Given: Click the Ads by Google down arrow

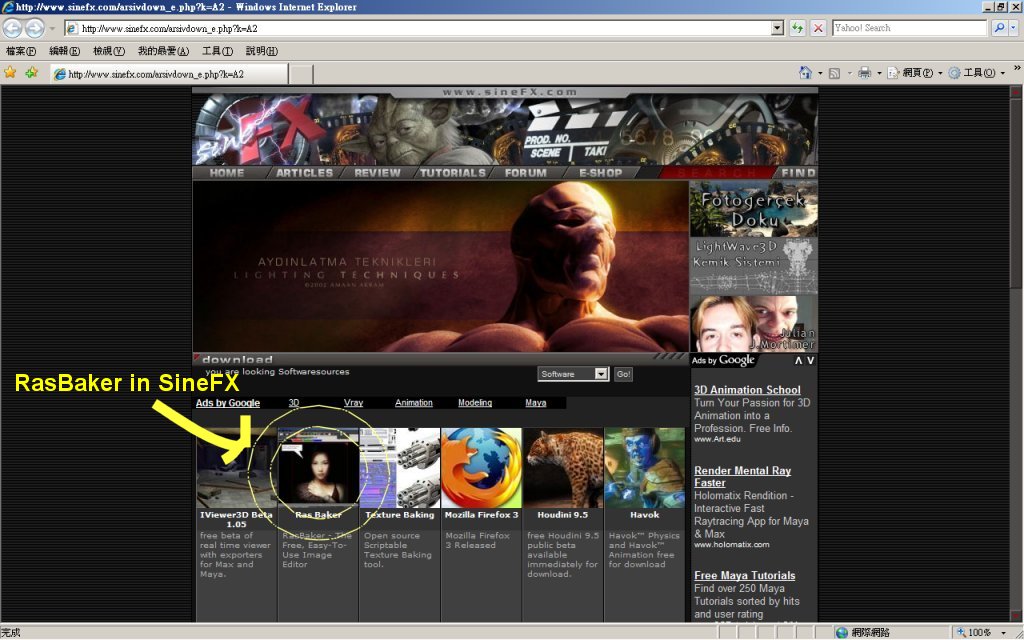Looking at the screenshot, I should click(810, 360).
